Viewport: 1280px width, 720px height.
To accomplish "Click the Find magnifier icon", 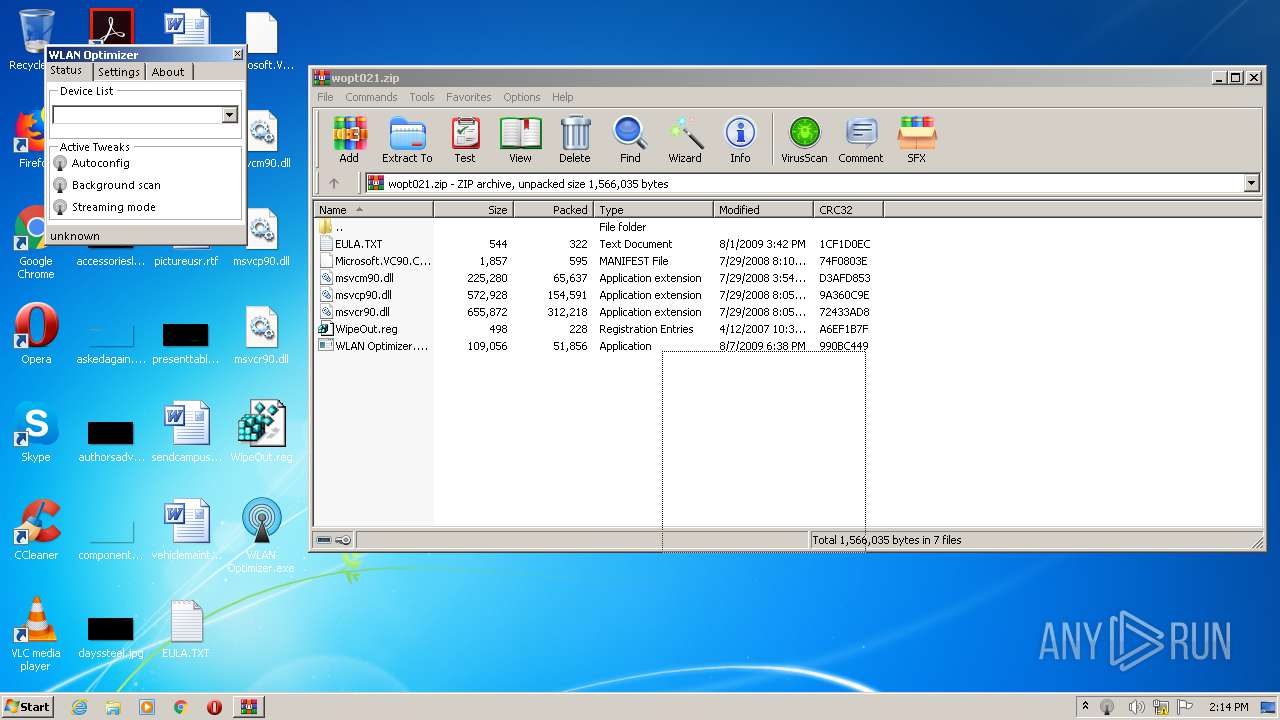I will pyautogui.click(x=630, y=140).
